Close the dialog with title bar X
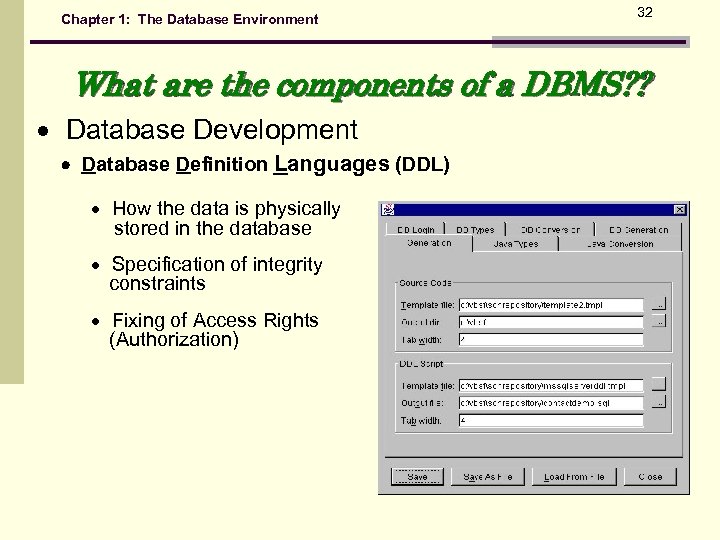This screenshot has height=540, width=720. pyautogui.click(x=680, y=210)
